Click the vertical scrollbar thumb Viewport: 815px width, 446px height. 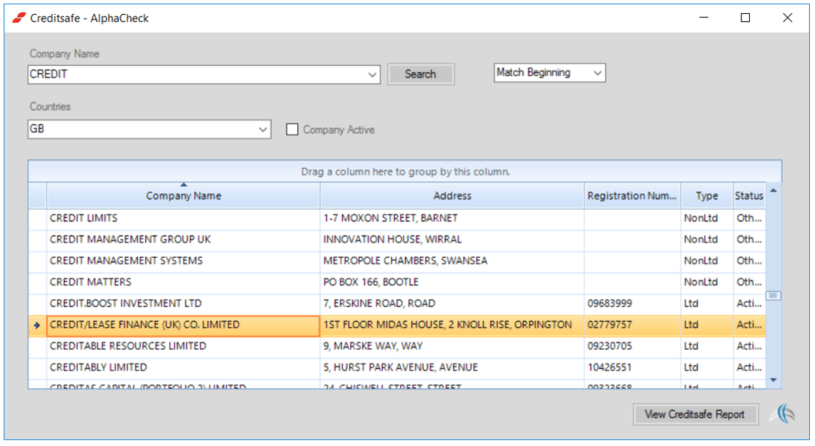(773, 296)
